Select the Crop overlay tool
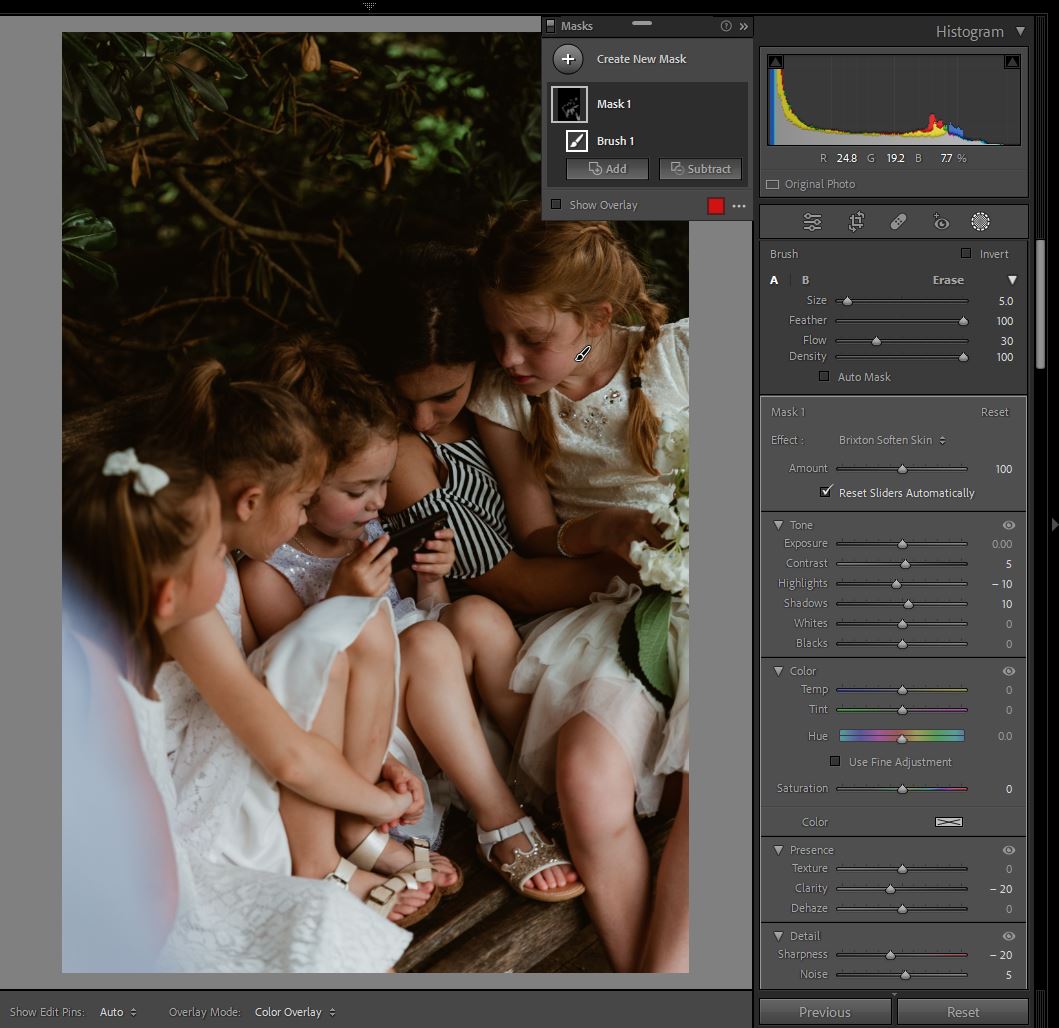This screenshot has width=1059, height=1028. [856, 222]
